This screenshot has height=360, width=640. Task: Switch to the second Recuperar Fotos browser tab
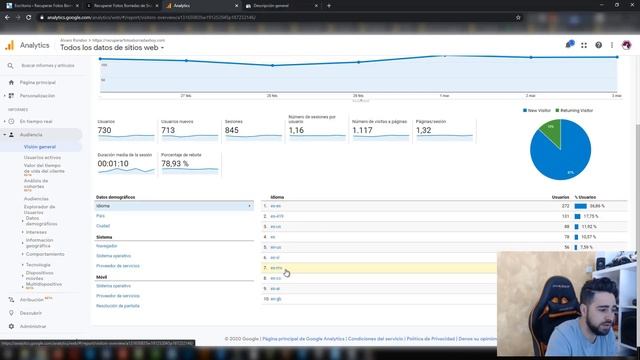click(122, 6)
